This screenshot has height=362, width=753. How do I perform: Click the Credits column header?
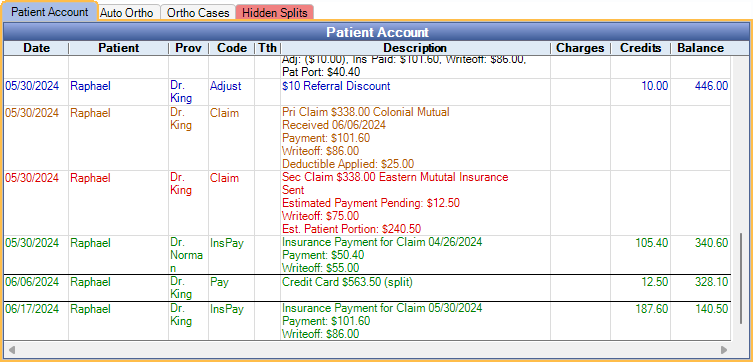[x=641, y=48]
